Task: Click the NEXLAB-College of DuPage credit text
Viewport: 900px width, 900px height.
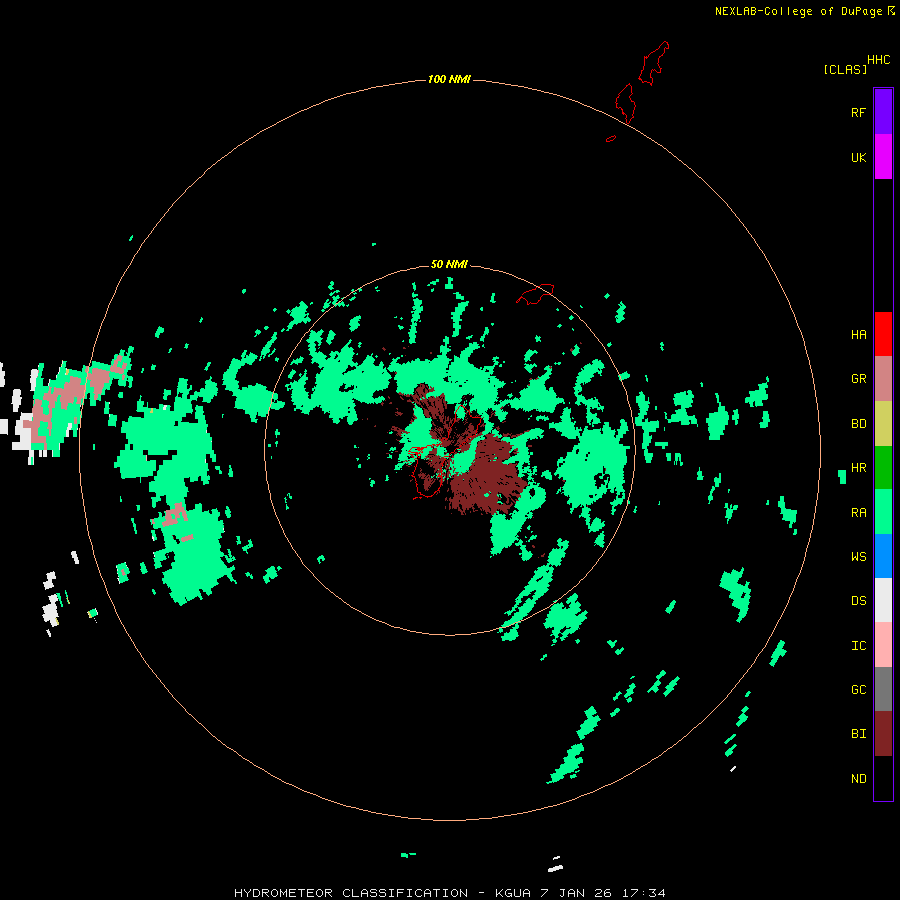Action: click(798, 11)
